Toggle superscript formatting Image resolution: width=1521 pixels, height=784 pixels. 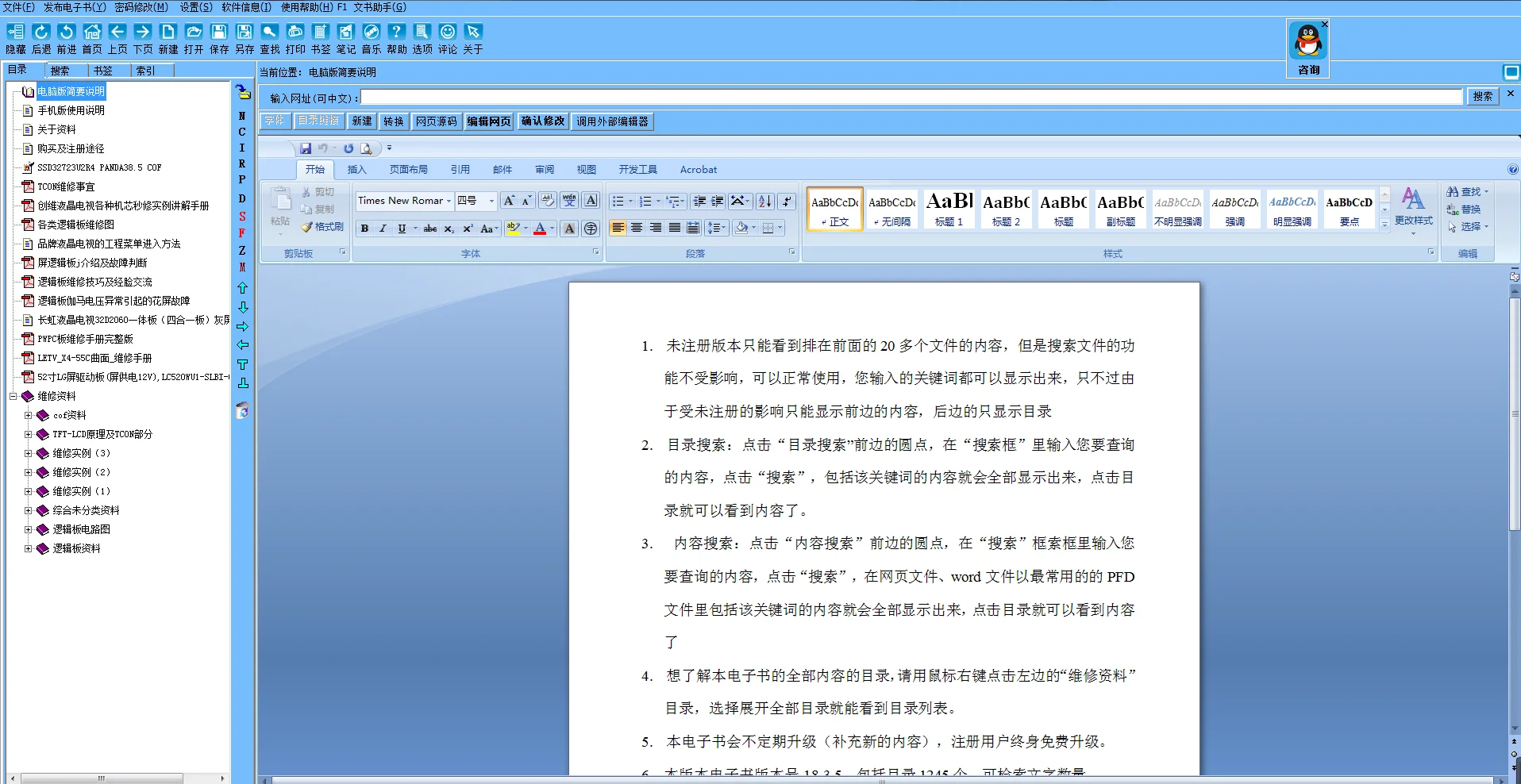[468, 229]
